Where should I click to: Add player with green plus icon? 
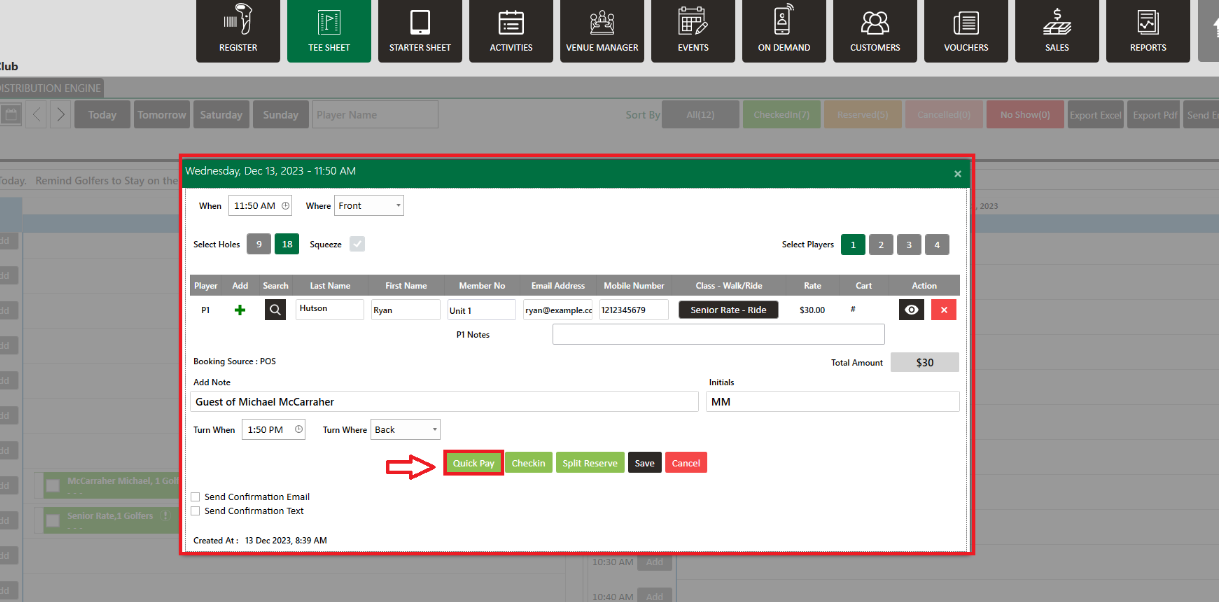click(x=240, y=310)
